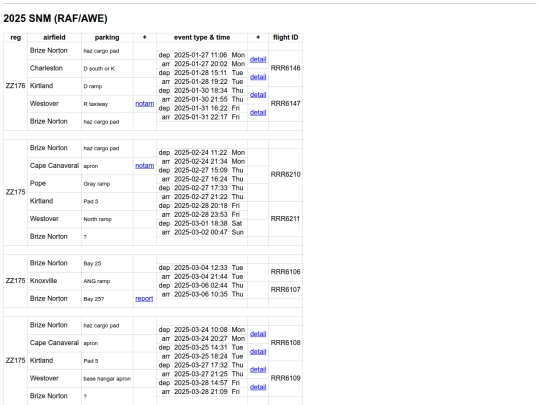Click the 'arr 2025-01-31 22:17 Fri' entry
The height and width of the screenshot is (405, 540).
202,117
